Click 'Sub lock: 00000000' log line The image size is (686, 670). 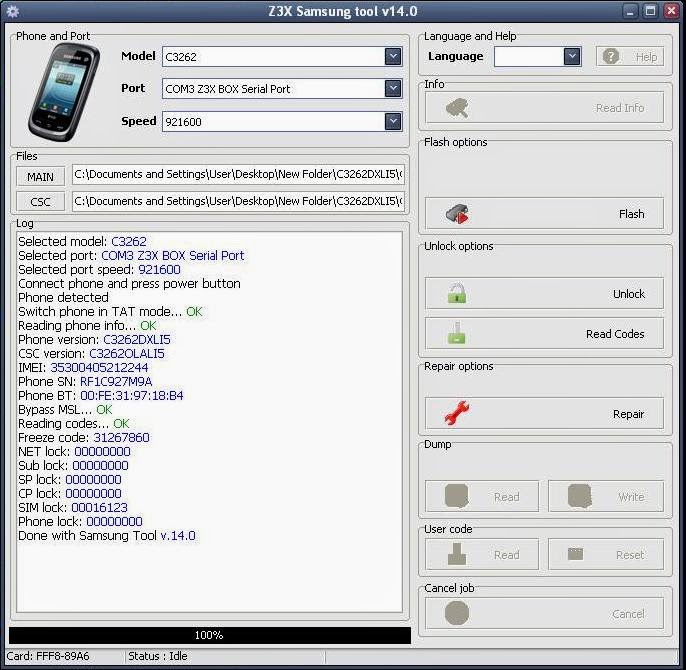point(73,465)
